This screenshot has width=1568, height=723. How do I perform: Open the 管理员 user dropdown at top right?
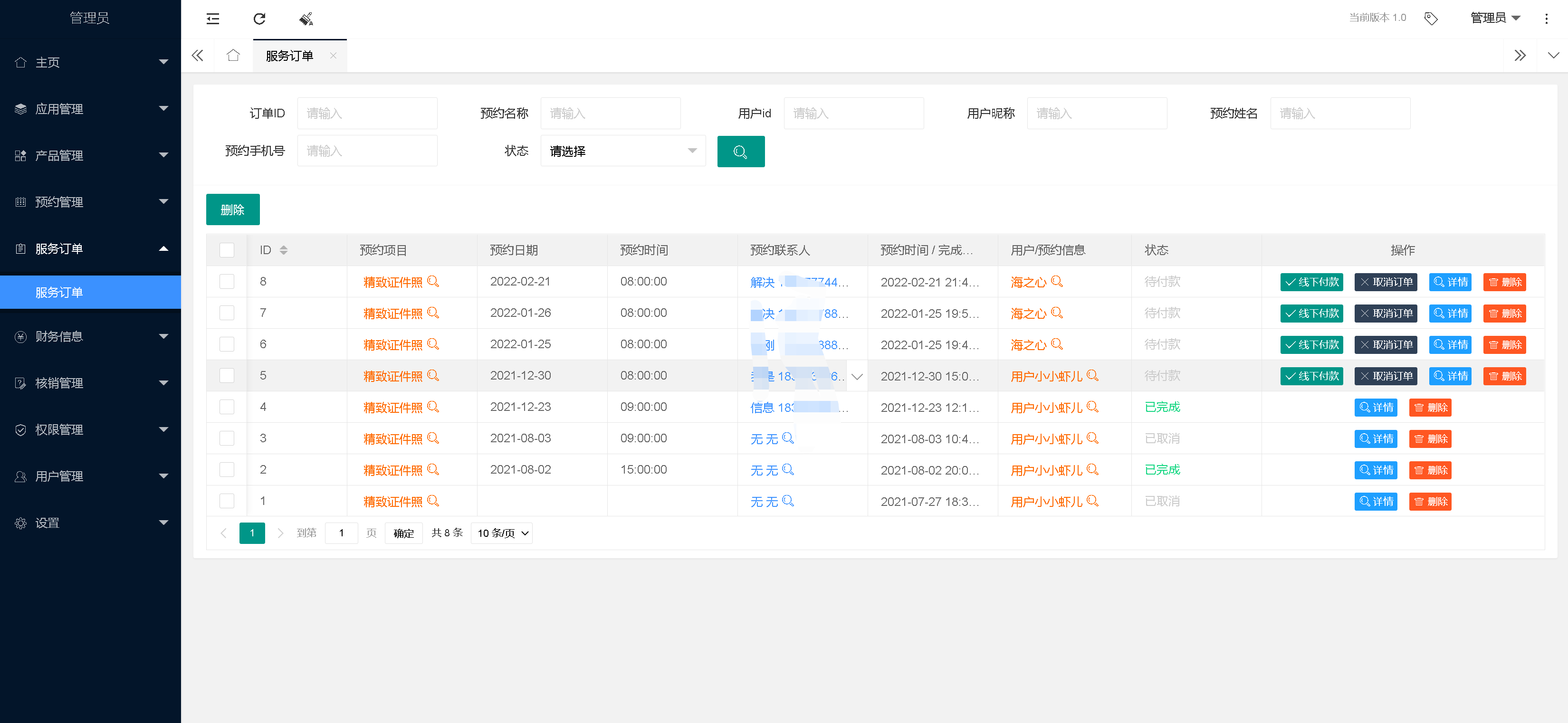point(1496,18)
